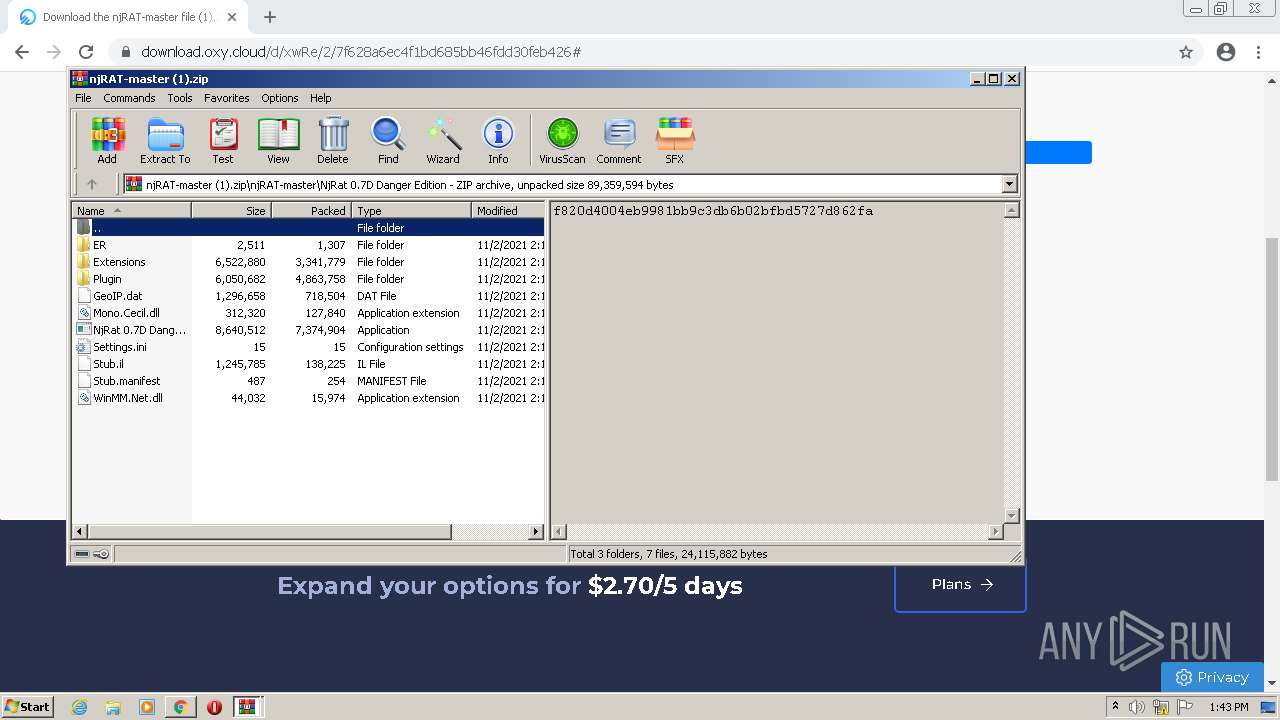The width and height of the screenshot is (1280, 720).
Task: Launch the Wizard tool
Action: [x=443, y=141]
